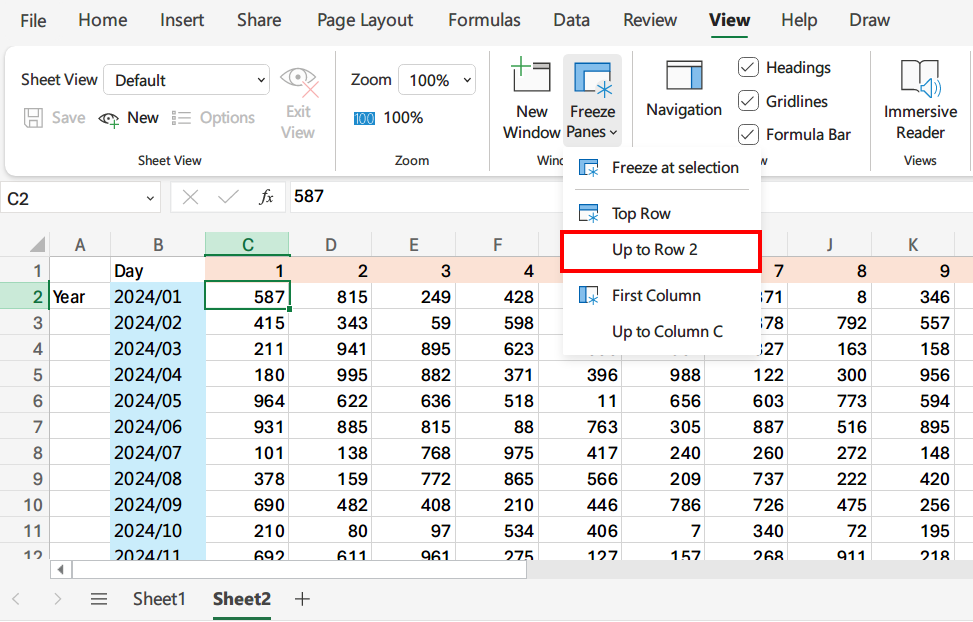Uncheck the Gridlines checkbox
Image resolution: width=973 pixels, height=622 pixels.
click(747, 101)
